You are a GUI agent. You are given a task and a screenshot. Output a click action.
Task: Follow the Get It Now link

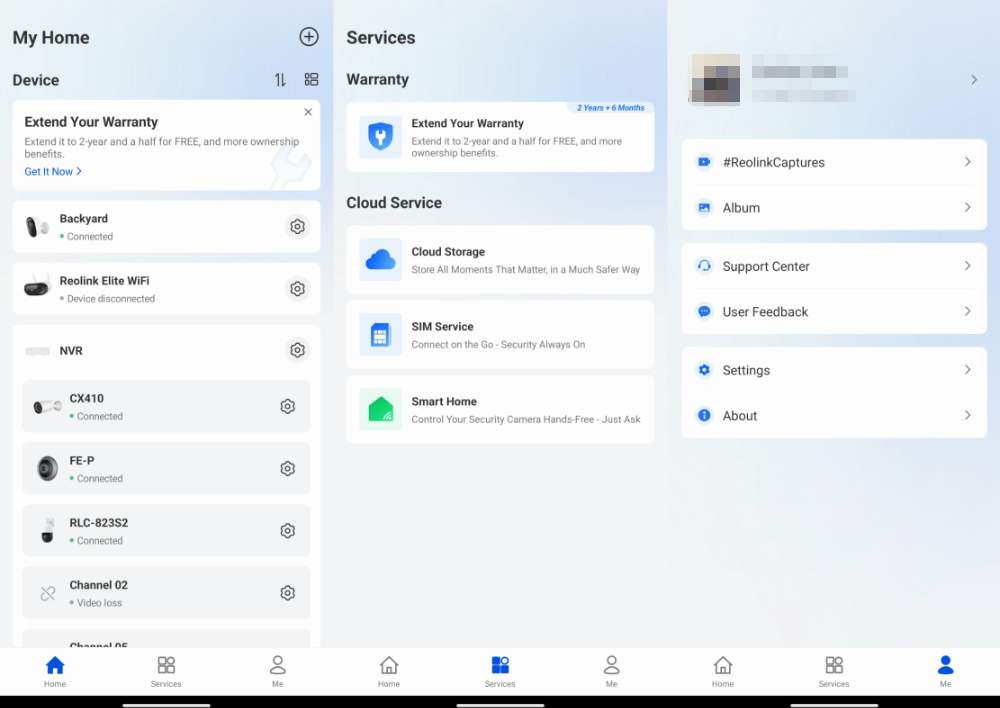point(53,172)
